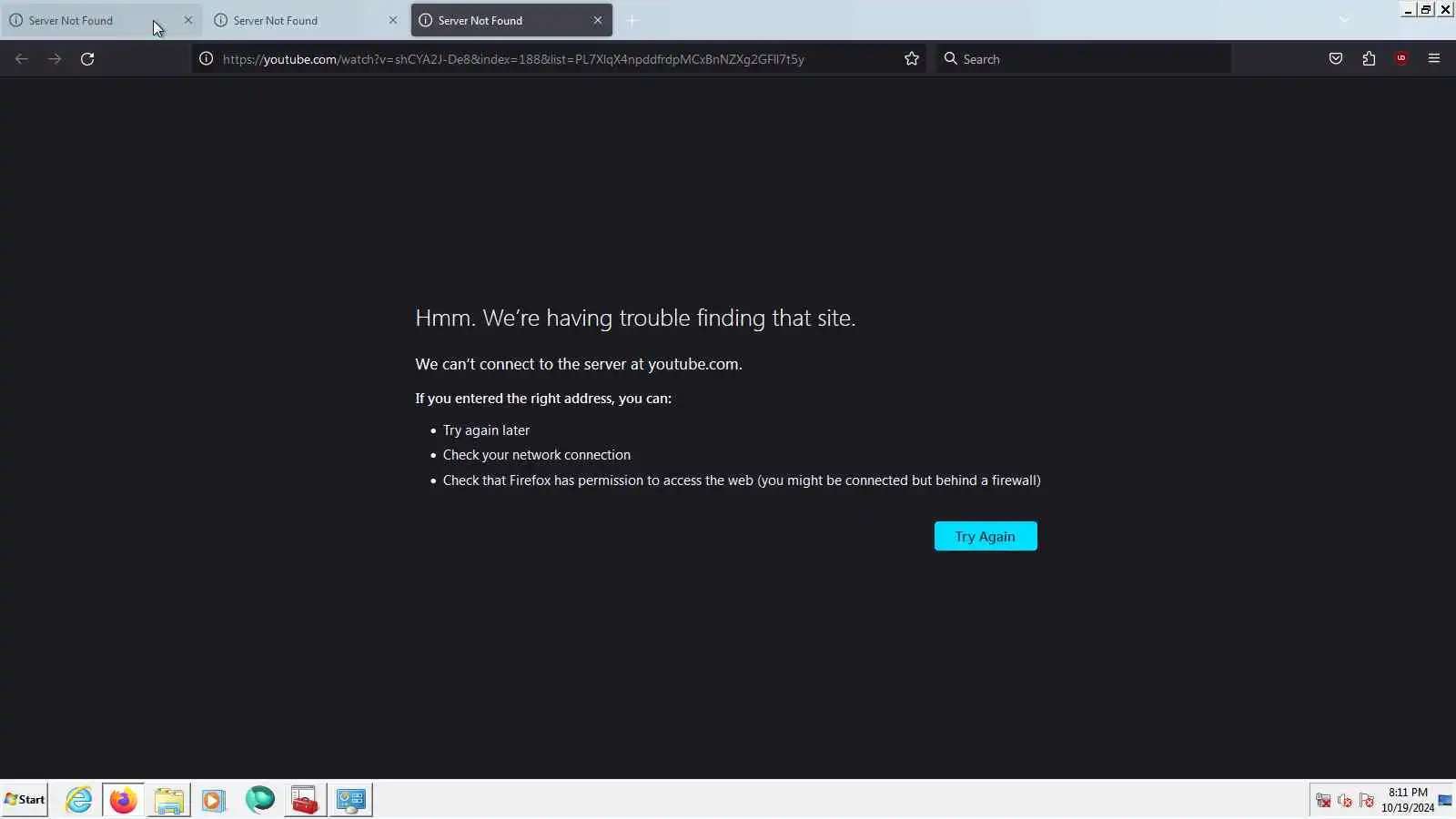
Task: Open the uBlock Origin extension icon
Action: 1401,59
